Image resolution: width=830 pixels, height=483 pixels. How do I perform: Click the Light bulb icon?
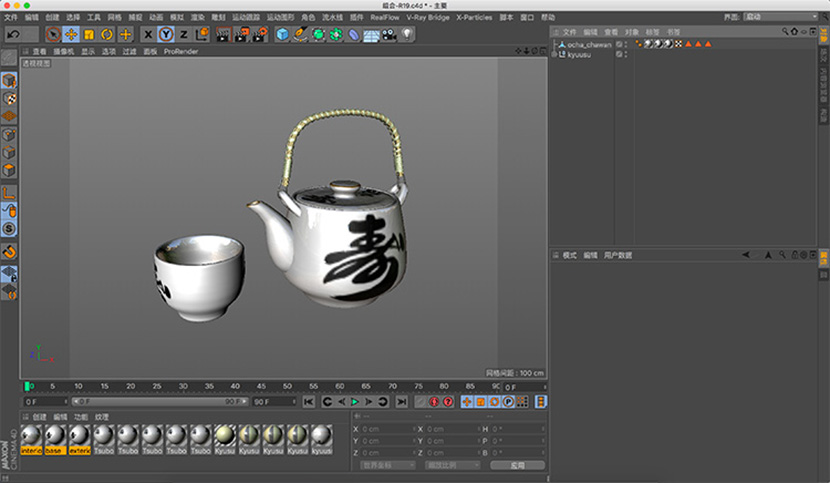pyautogui.click(x=407, y=35)
